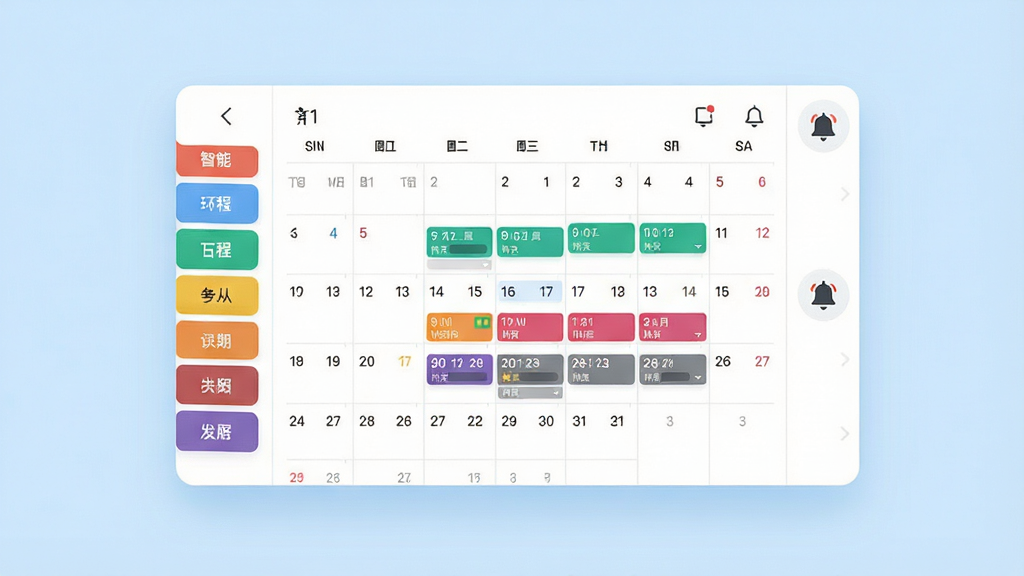Open the first green event card
Screen dimensions: 1024x576
(x=459, y=242)
